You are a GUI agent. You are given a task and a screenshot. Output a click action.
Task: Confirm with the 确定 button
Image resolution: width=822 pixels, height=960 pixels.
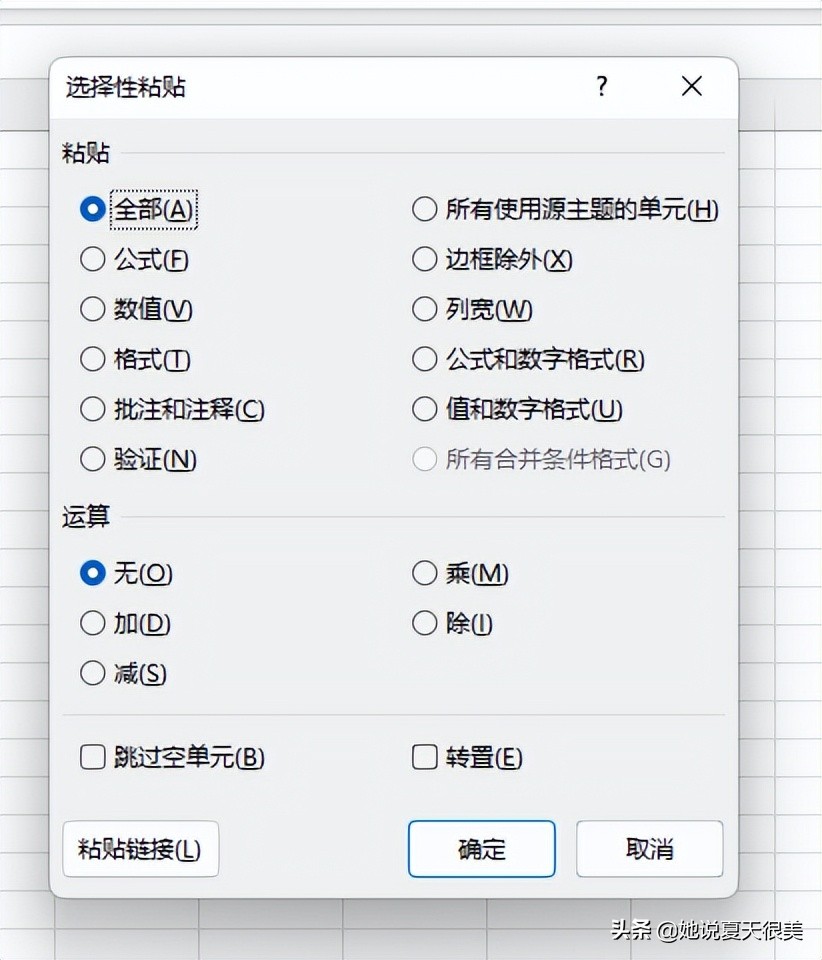tap(482, 849)
